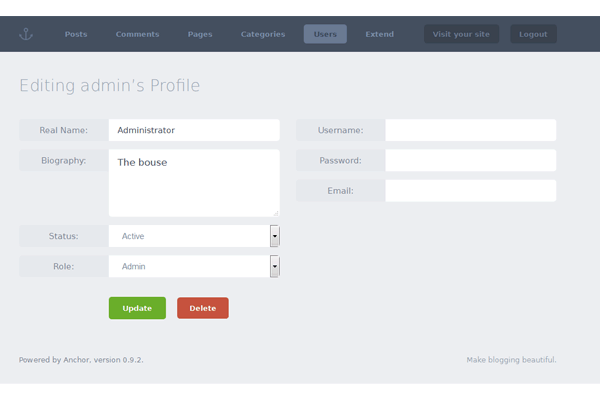
Task: Expand the Status dropdown
Action: 189,236
